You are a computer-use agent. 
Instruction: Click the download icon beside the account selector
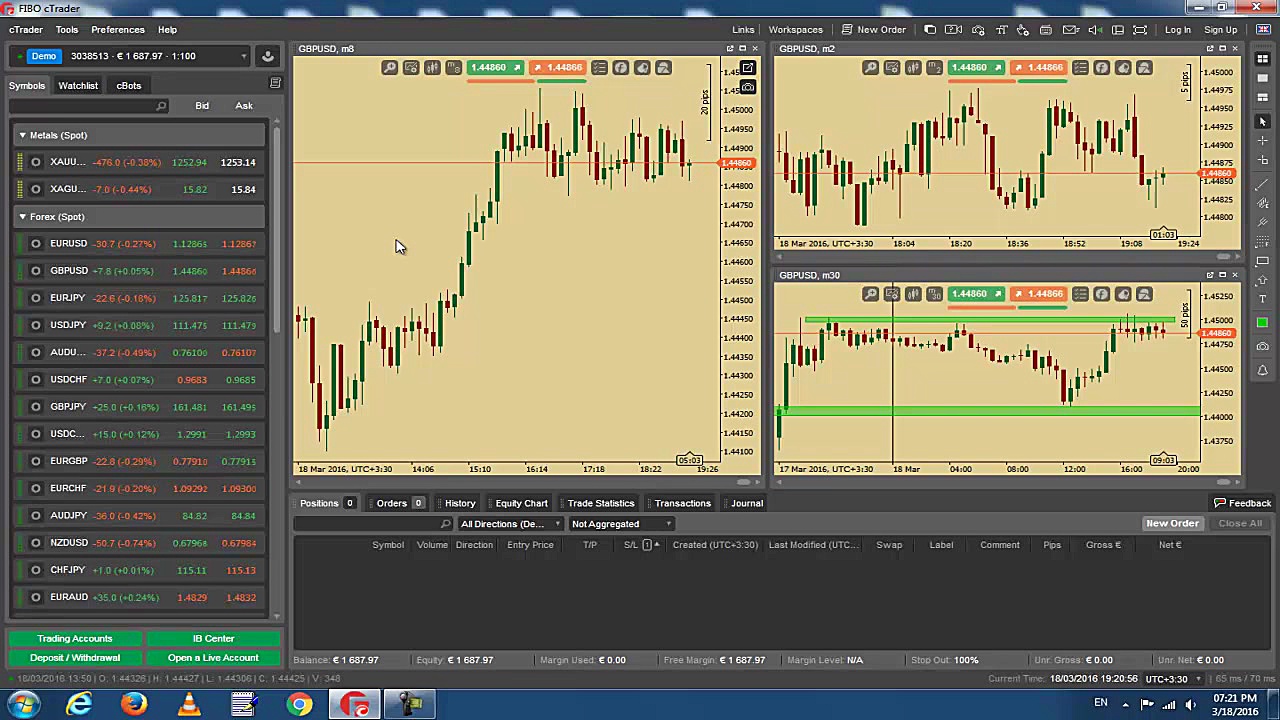point(268,56)
